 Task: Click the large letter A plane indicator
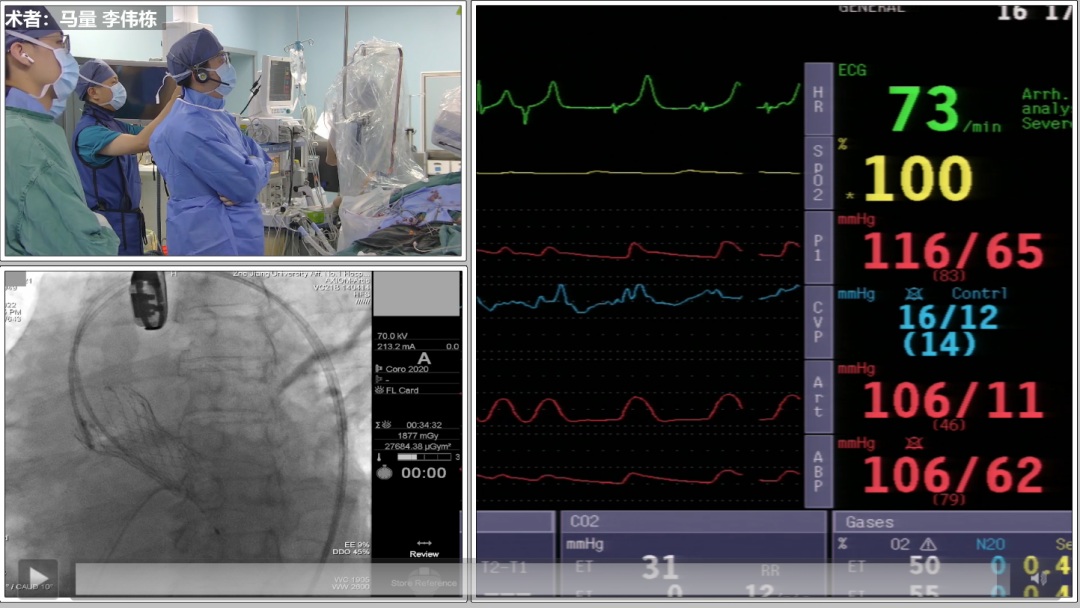point(424,359)
